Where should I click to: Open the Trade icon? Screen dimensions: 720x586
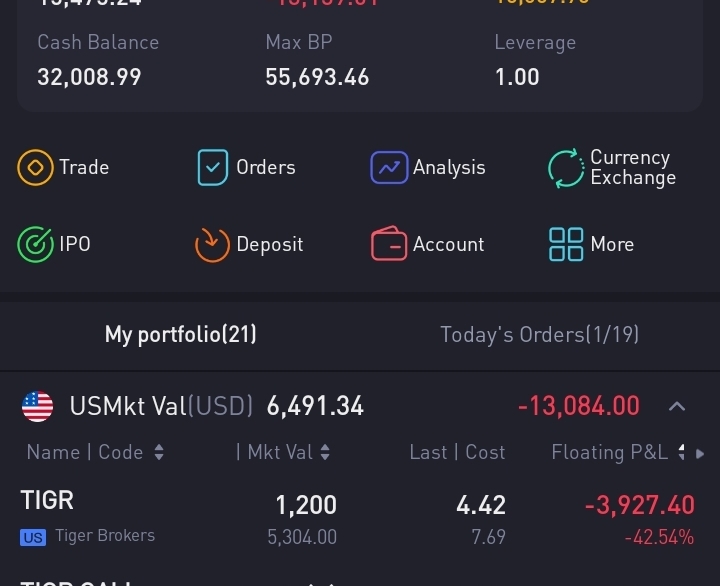pyautogui.click(x=36, y=167)
